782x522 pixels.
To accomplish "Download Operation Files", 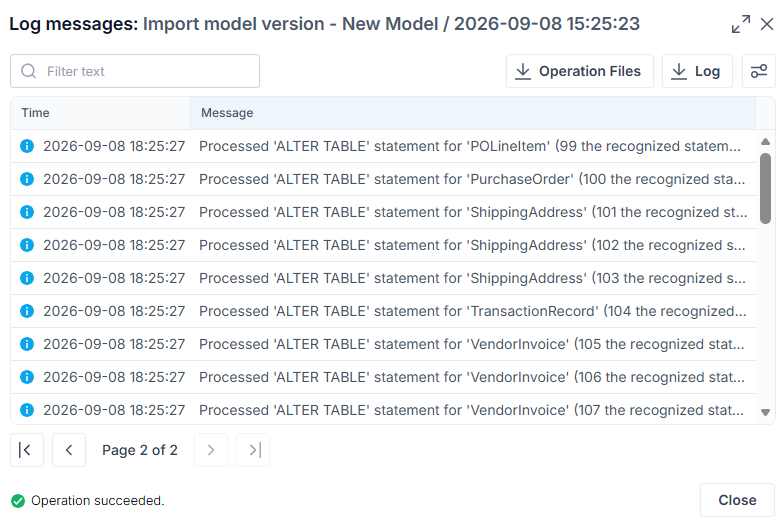I will (580, 71).
